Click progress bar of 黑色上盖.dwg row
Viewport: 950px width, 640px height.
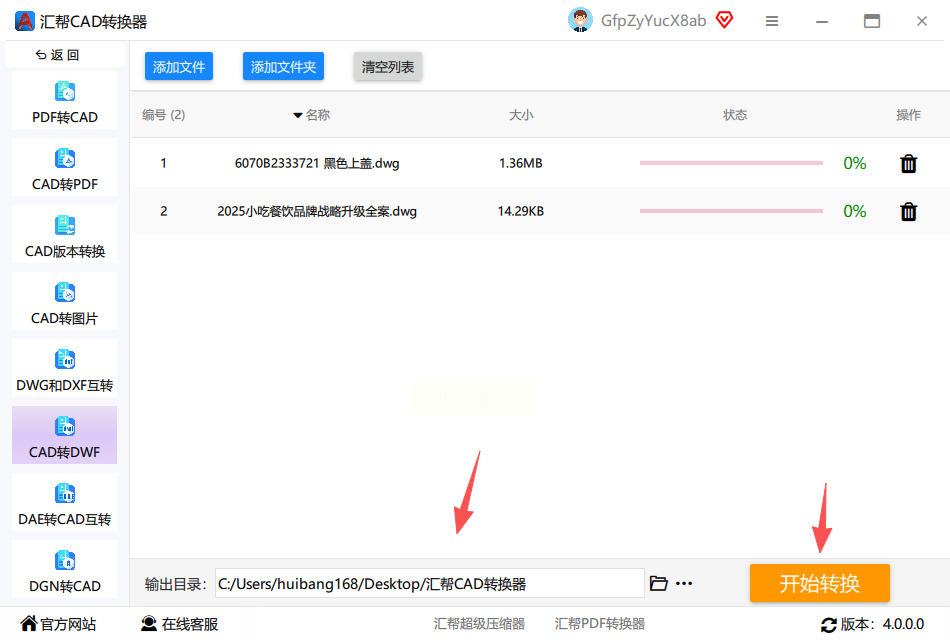point(731,163)
